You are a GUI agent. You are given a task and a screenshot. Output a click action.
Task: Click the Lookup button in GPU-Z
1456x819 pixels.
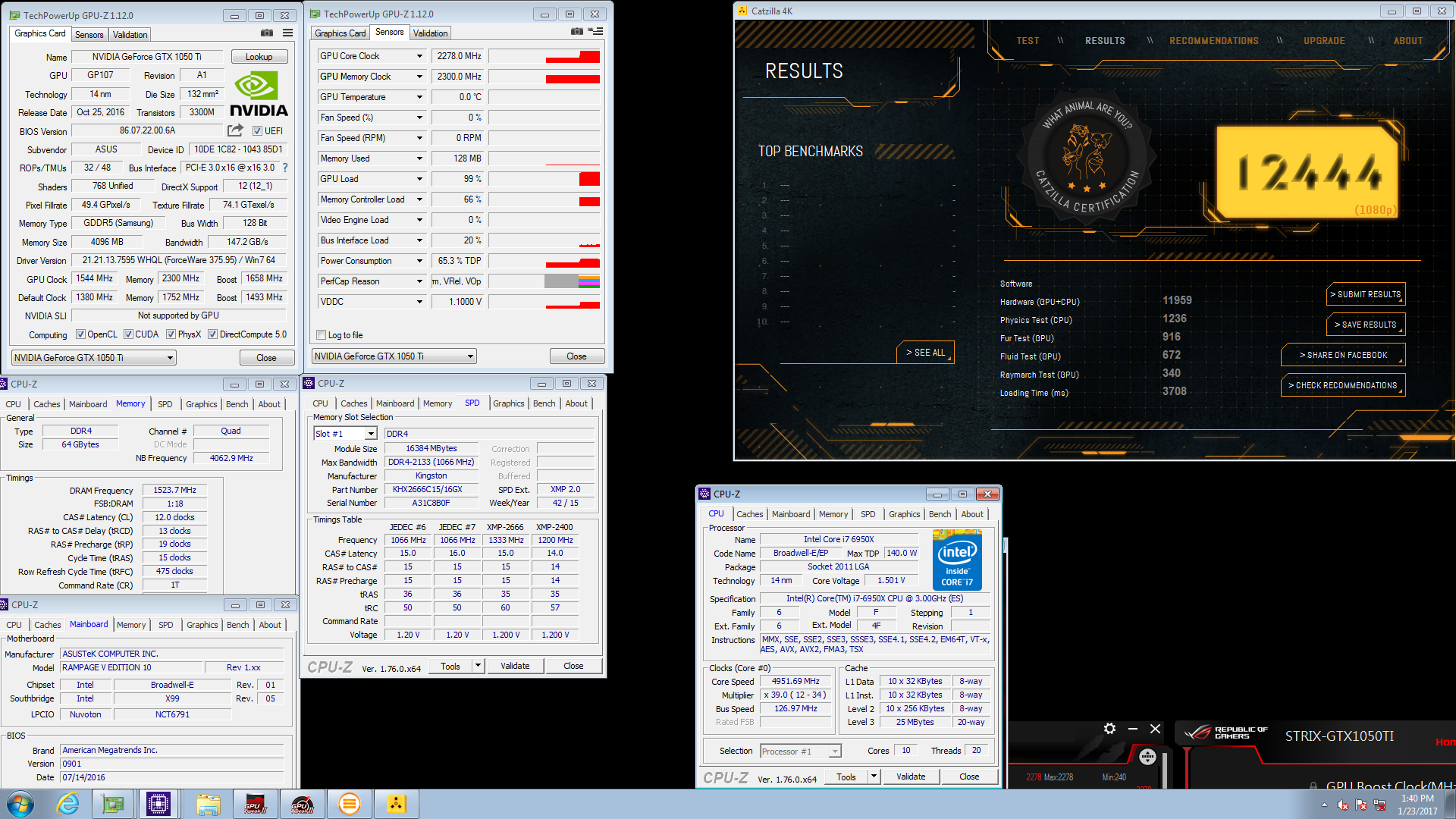pos(259,57)
